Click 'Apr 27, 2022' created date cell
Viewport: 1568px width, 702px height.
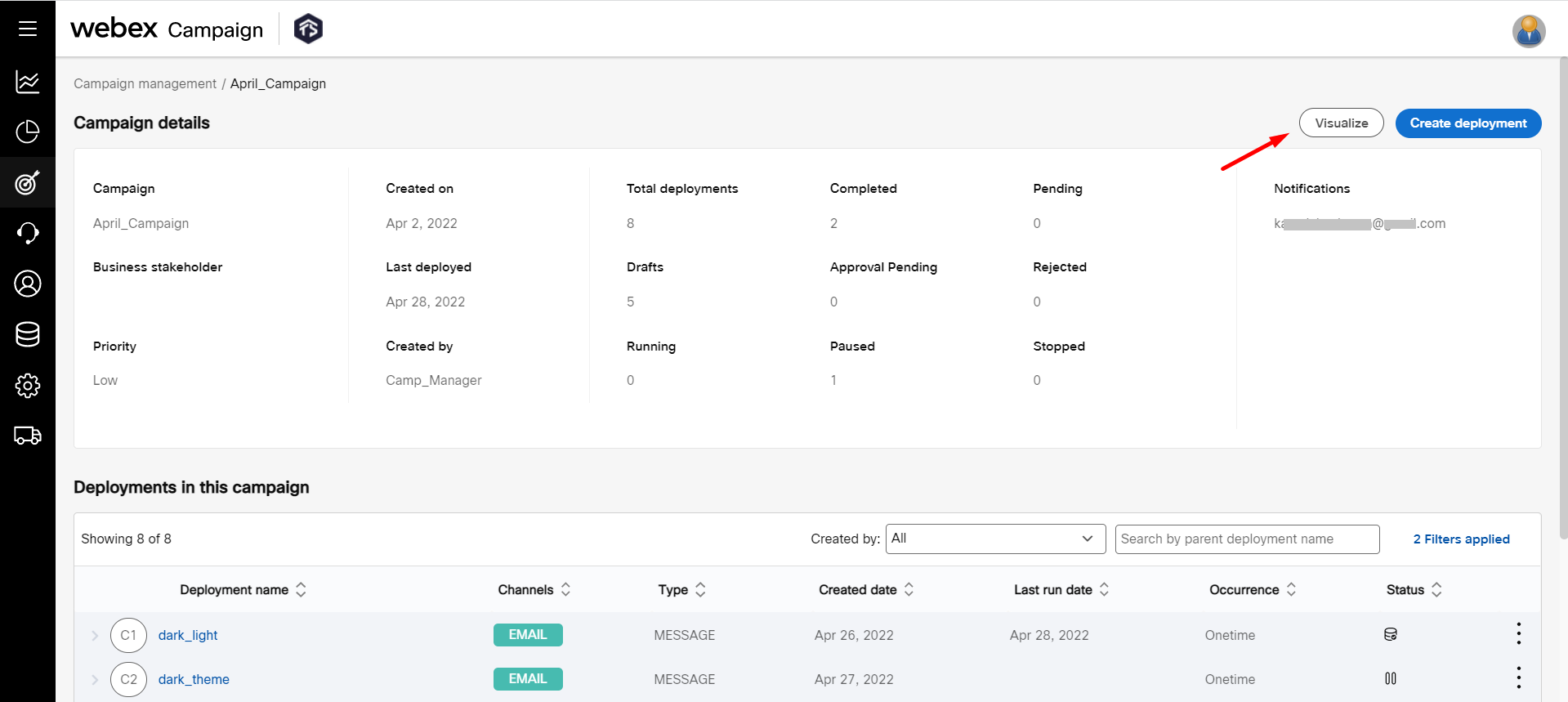854,679
